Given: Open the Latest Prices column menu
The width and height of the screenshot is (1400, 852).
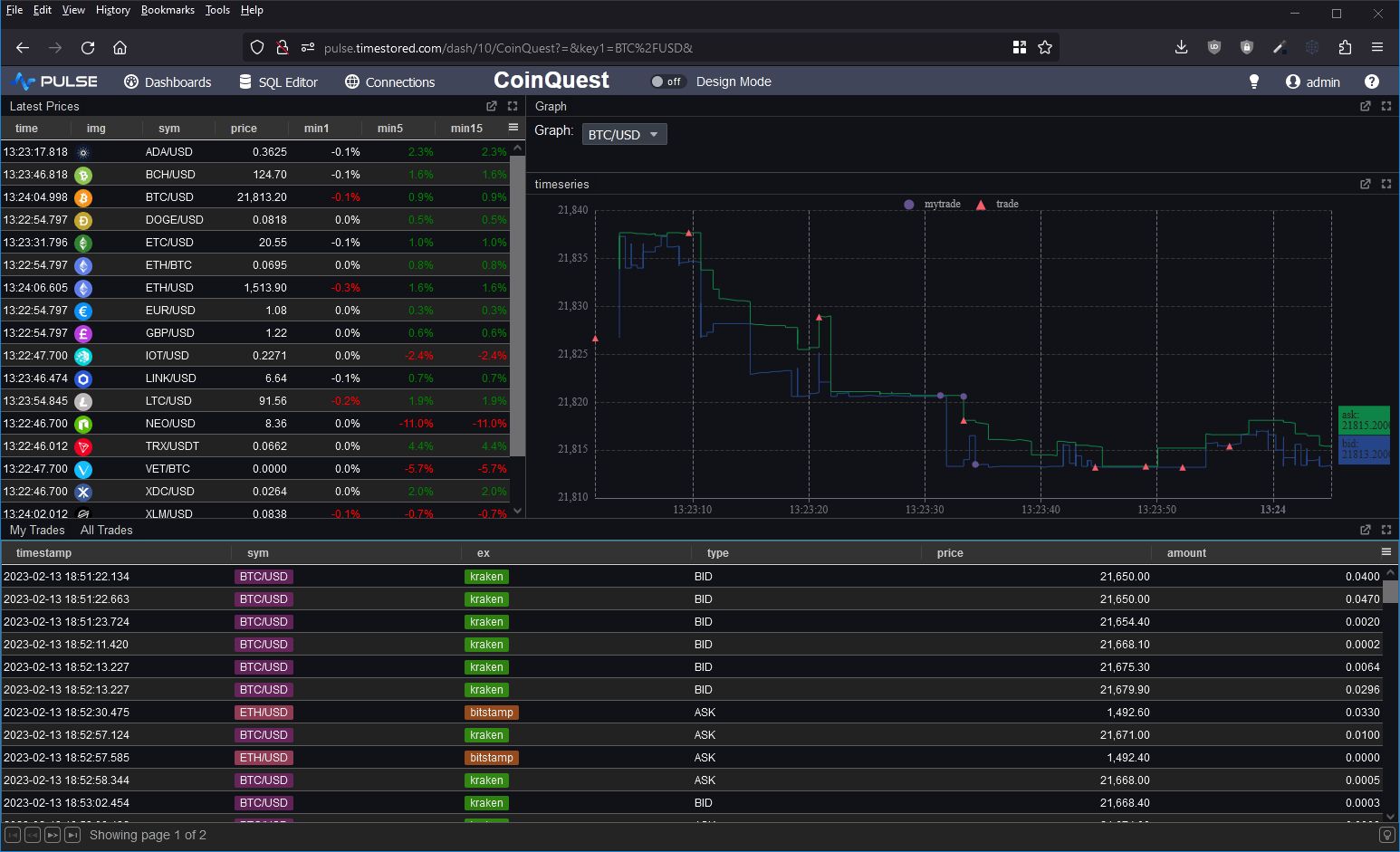Looking at the screenshot, I should 512,128.
